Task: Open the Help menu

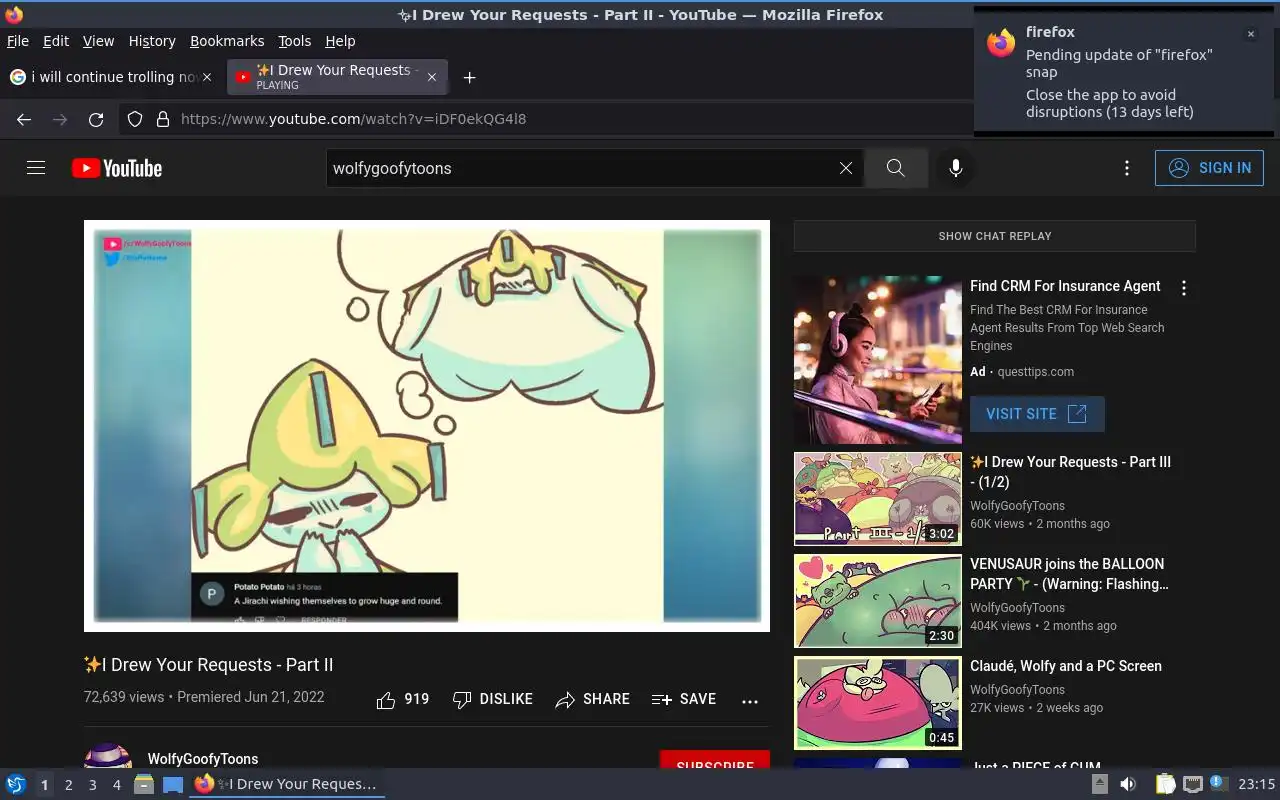Action: (340, 41)
